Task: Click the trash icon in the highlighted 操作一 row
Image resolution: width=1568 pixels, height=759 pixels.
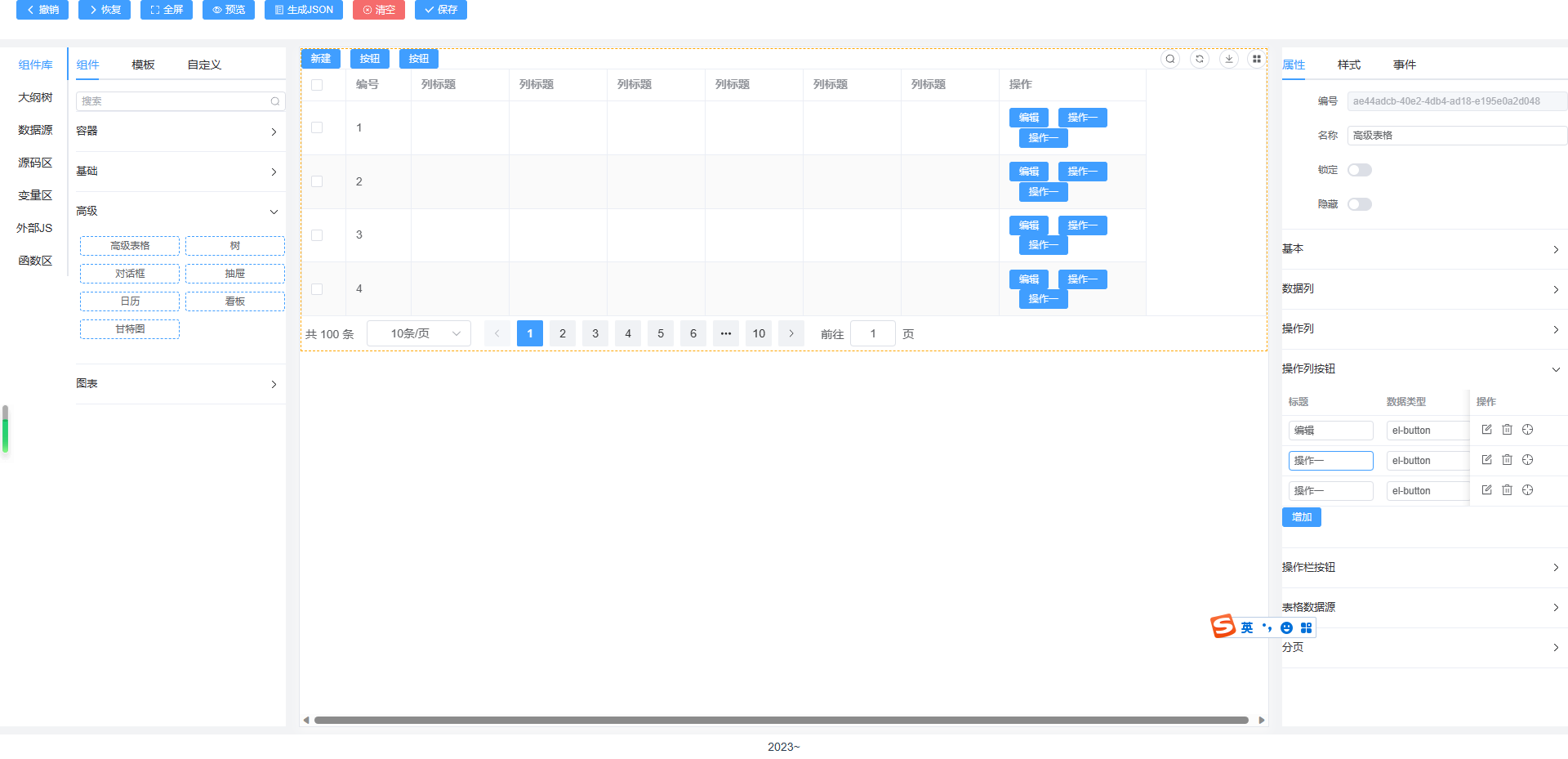Action: (x=1507, y=460)
